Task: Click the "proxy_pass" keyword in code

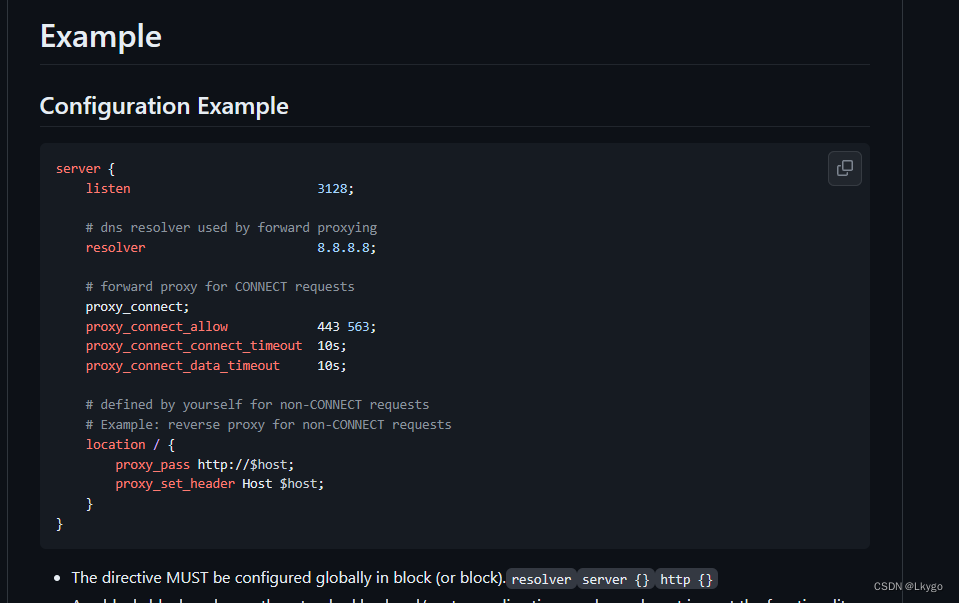Action: [152, 463]
